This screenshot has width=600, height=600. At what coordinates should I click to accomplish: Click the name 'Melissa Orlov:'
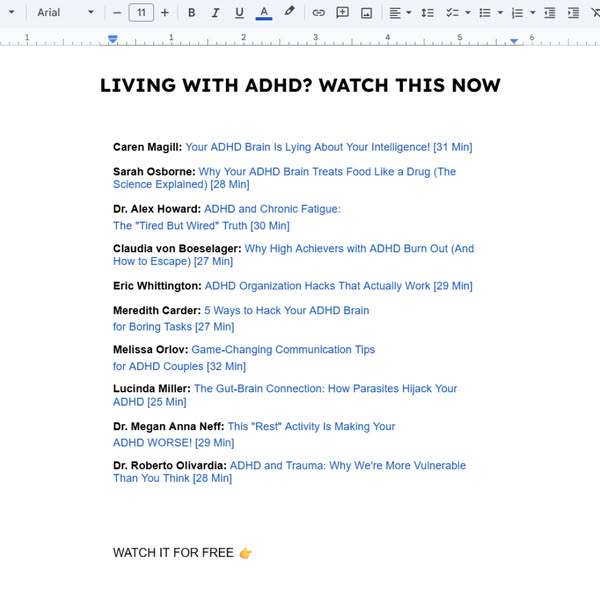click(x=150, y=349)
